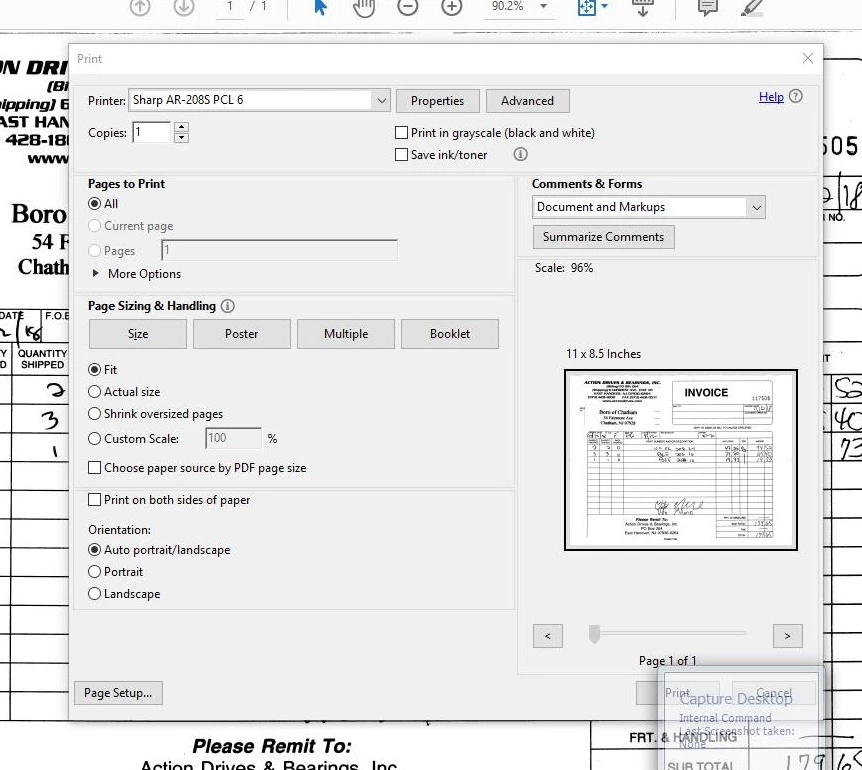
Task: Click the Help link
Action: (771, 97)
